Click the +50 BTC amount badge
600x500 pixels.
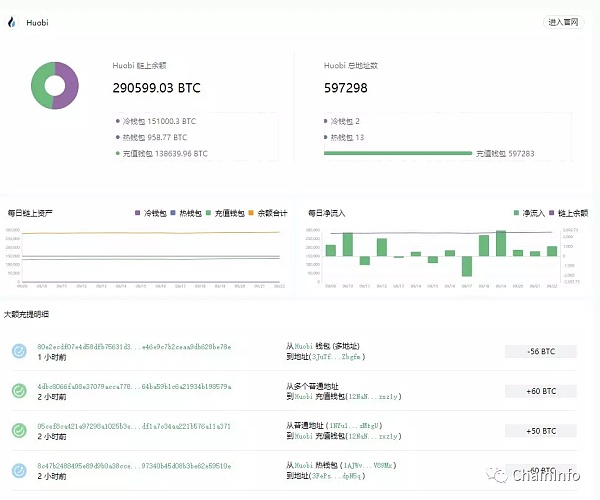(541, 431)
